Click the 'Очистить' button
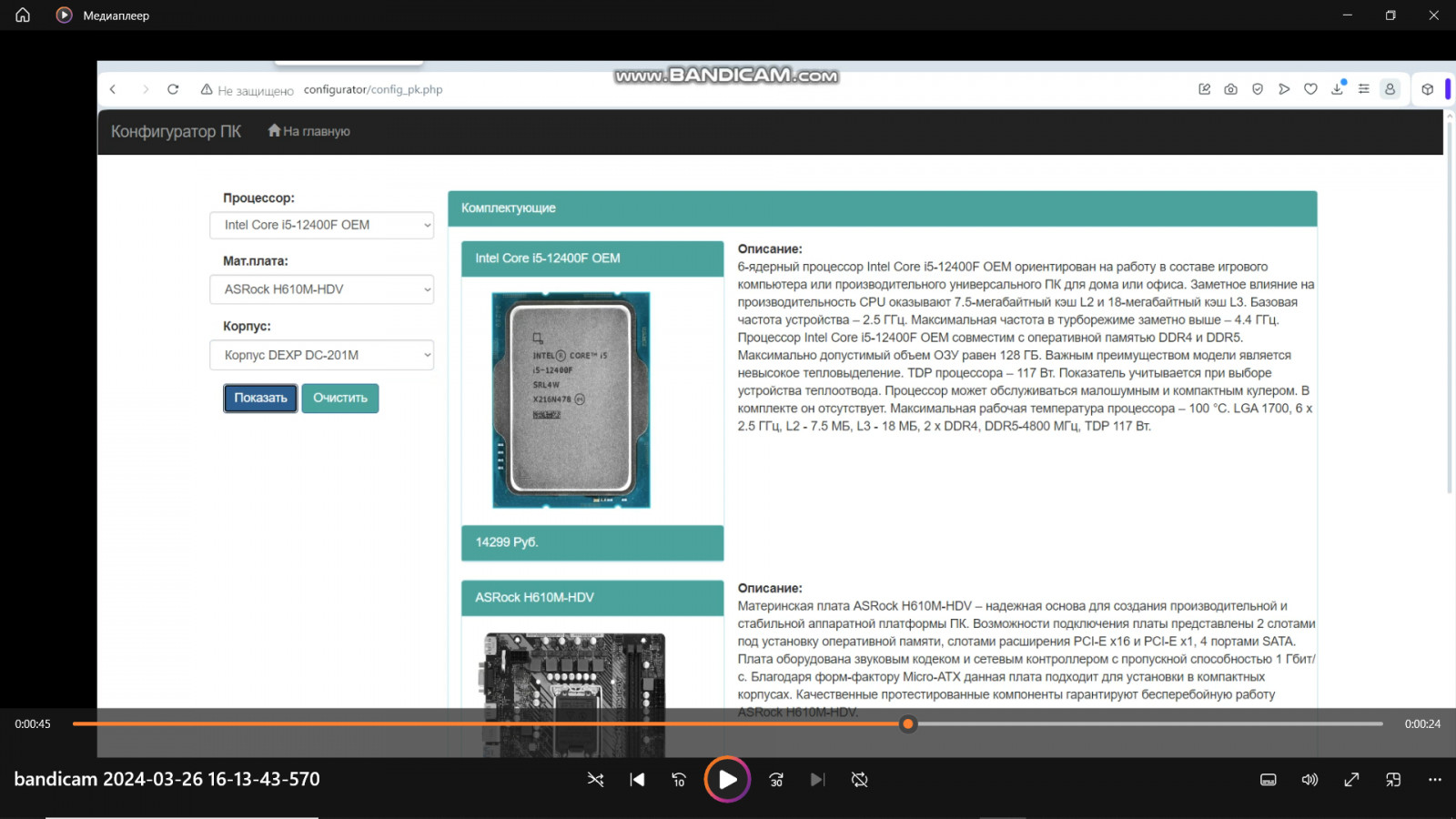Viewport: 1456px width, 819px height. point(340,398)
